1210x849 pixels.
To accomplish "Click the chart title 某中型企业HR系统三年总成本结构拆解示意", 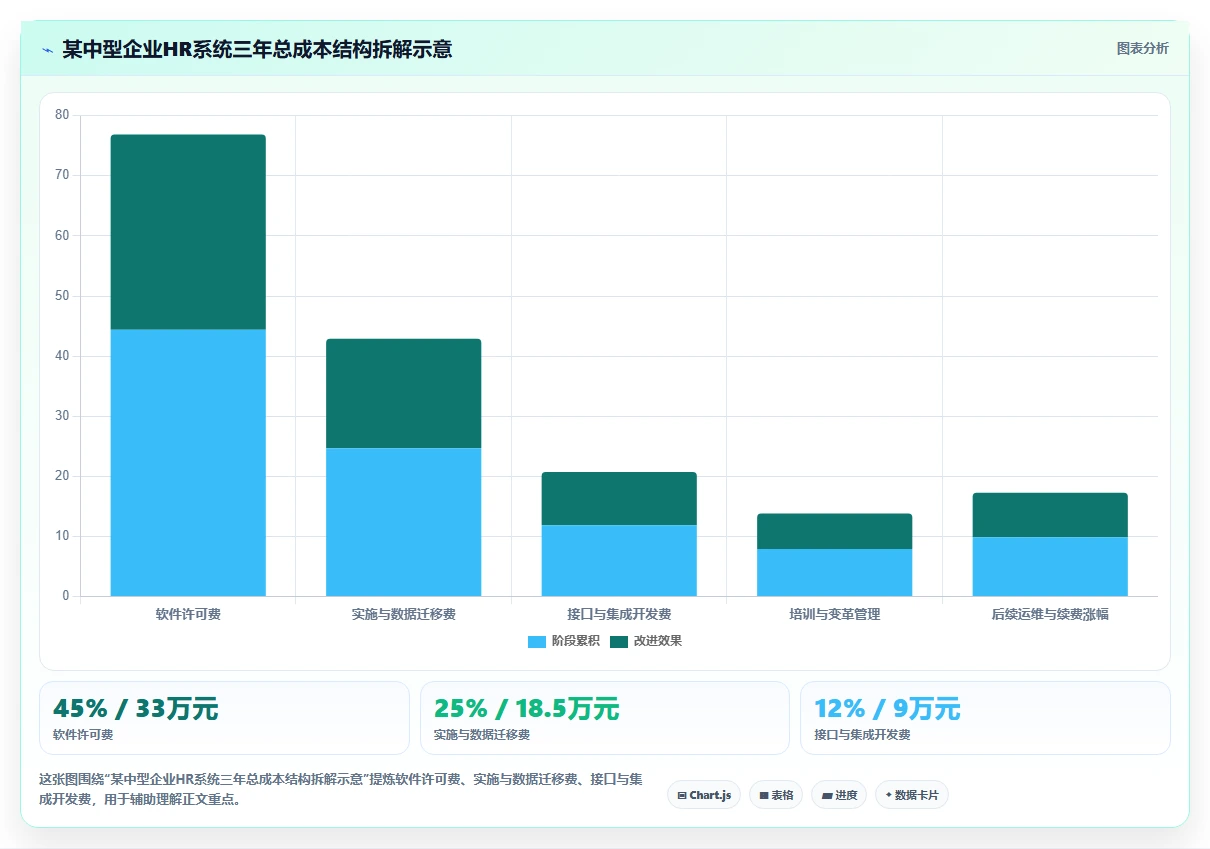I will (257, 49).
